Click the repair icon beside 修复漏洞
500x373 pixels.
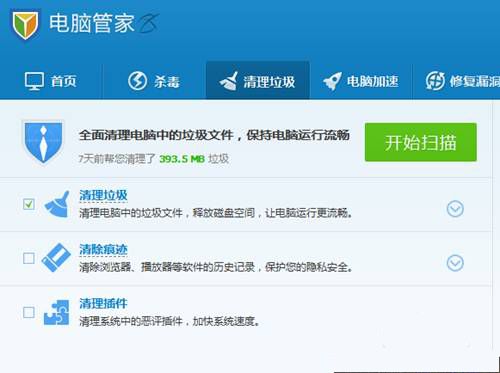(435, 81)
